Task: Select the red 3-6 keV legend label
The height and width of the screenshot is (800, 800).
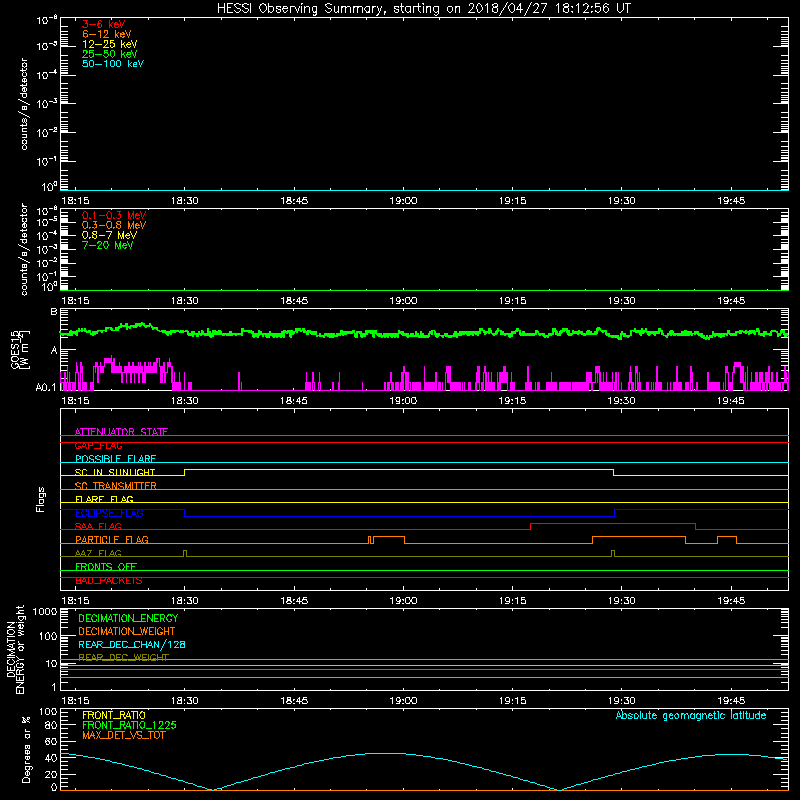Action: (x=104, y=24)
